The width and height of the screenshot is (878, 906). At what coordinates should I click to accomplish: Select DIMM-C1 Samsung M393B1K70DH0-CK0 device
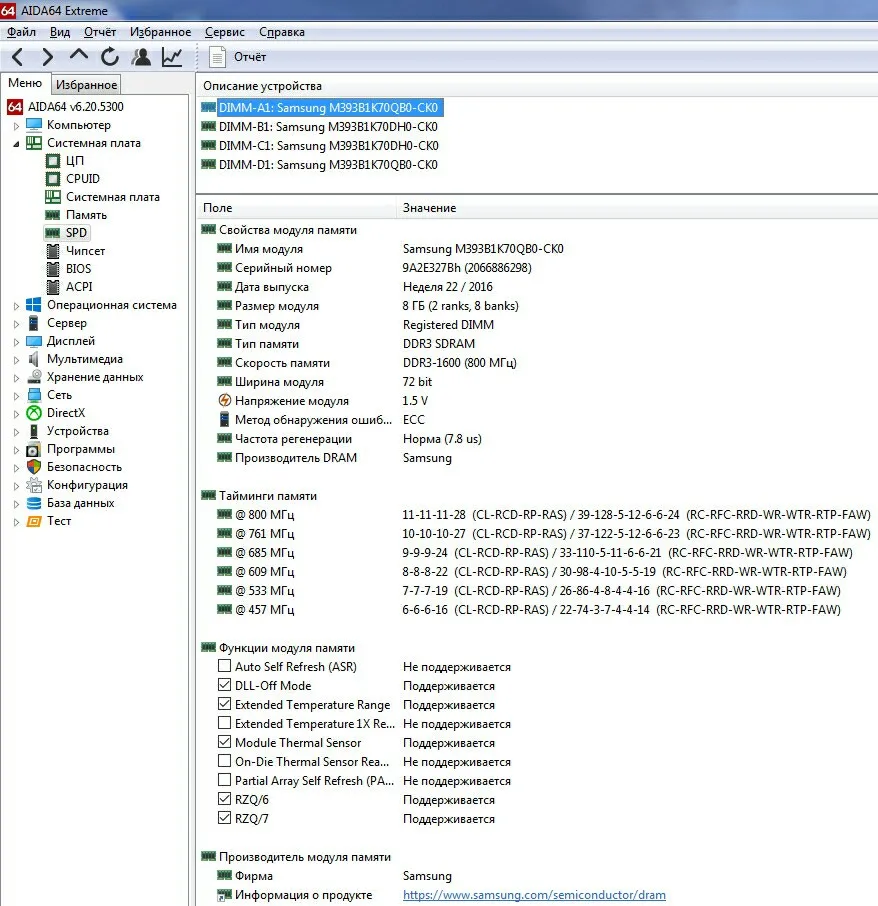pyautogui.click(x=329, y=146)
